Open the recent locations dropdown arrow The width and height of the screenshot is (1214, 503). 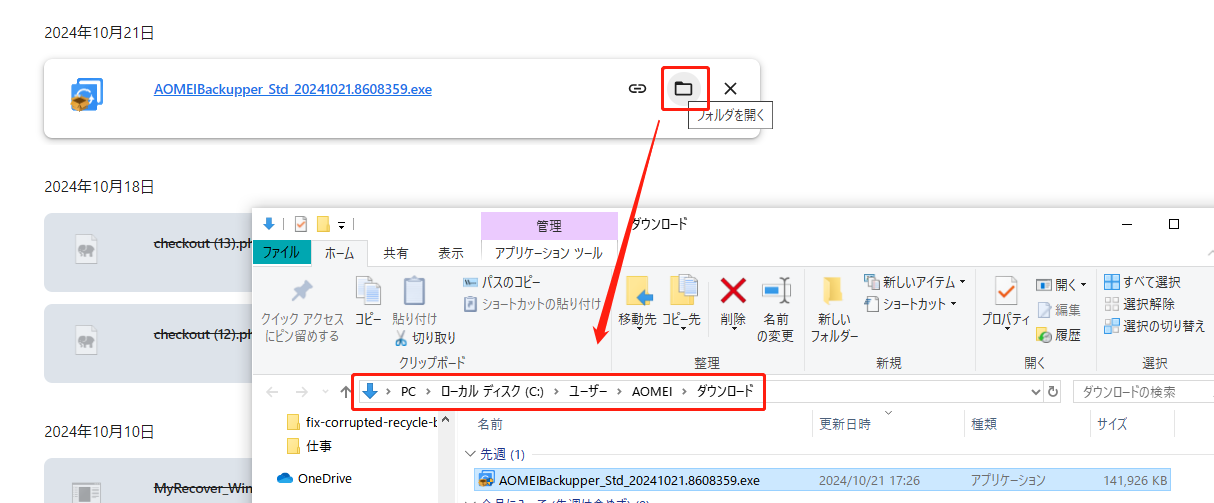pos(324,392)
